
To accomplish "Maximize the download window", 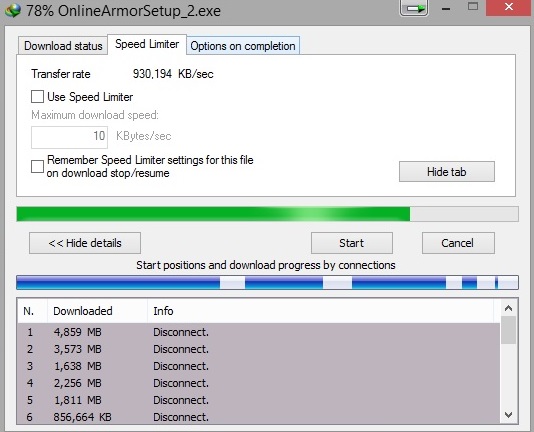I will click(473, 6).
